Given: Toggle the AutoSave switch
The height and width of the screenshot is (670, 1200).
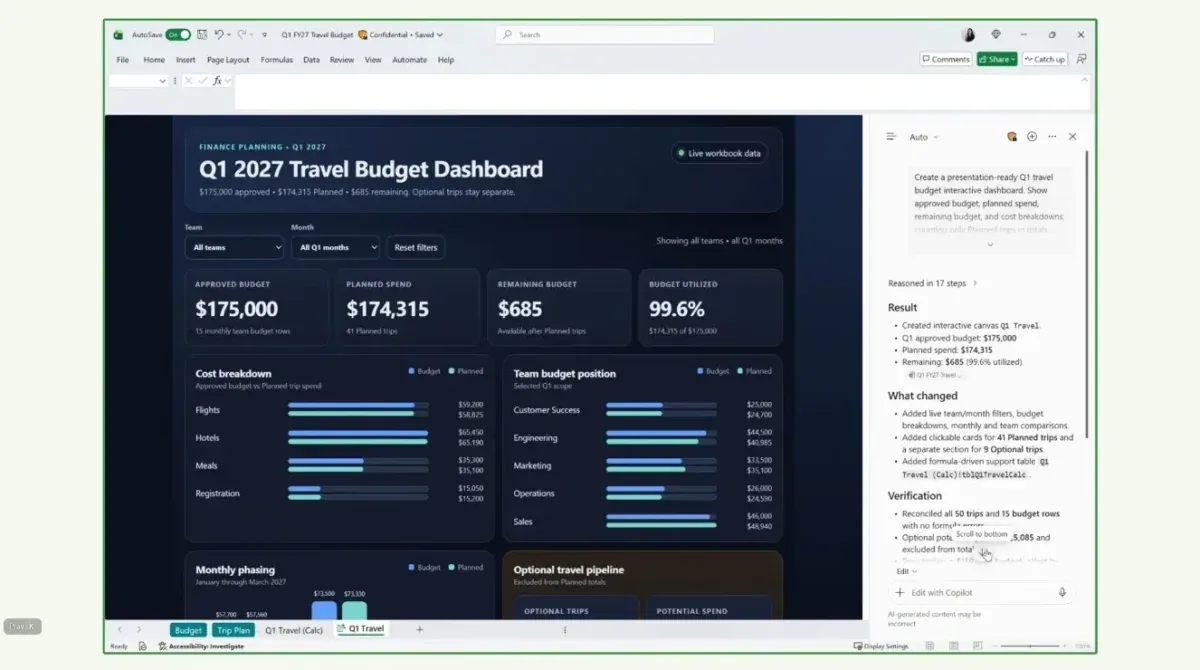Looking at the screenshot, I should coord(178,35).
